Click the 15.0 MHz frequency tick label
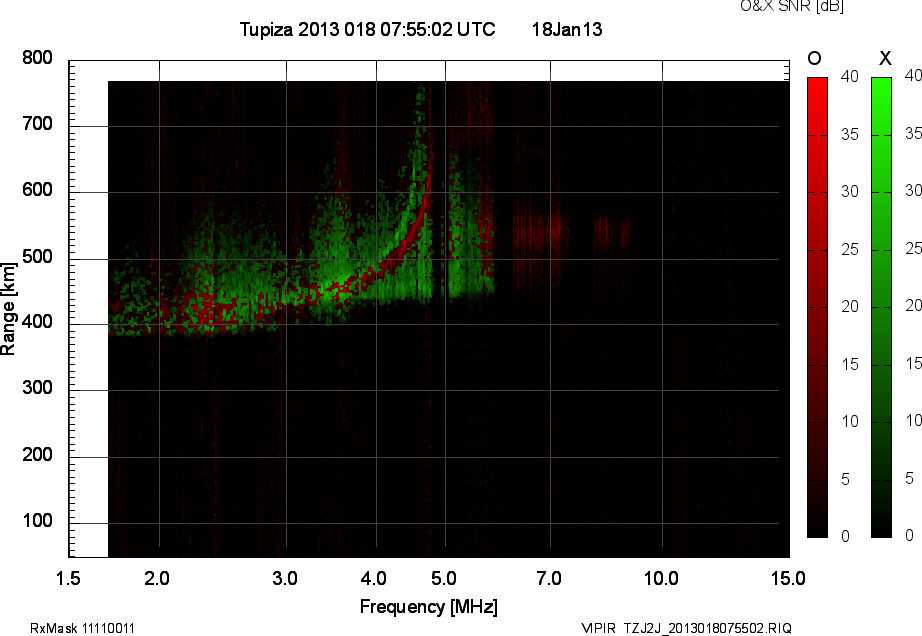 point(788,578)
